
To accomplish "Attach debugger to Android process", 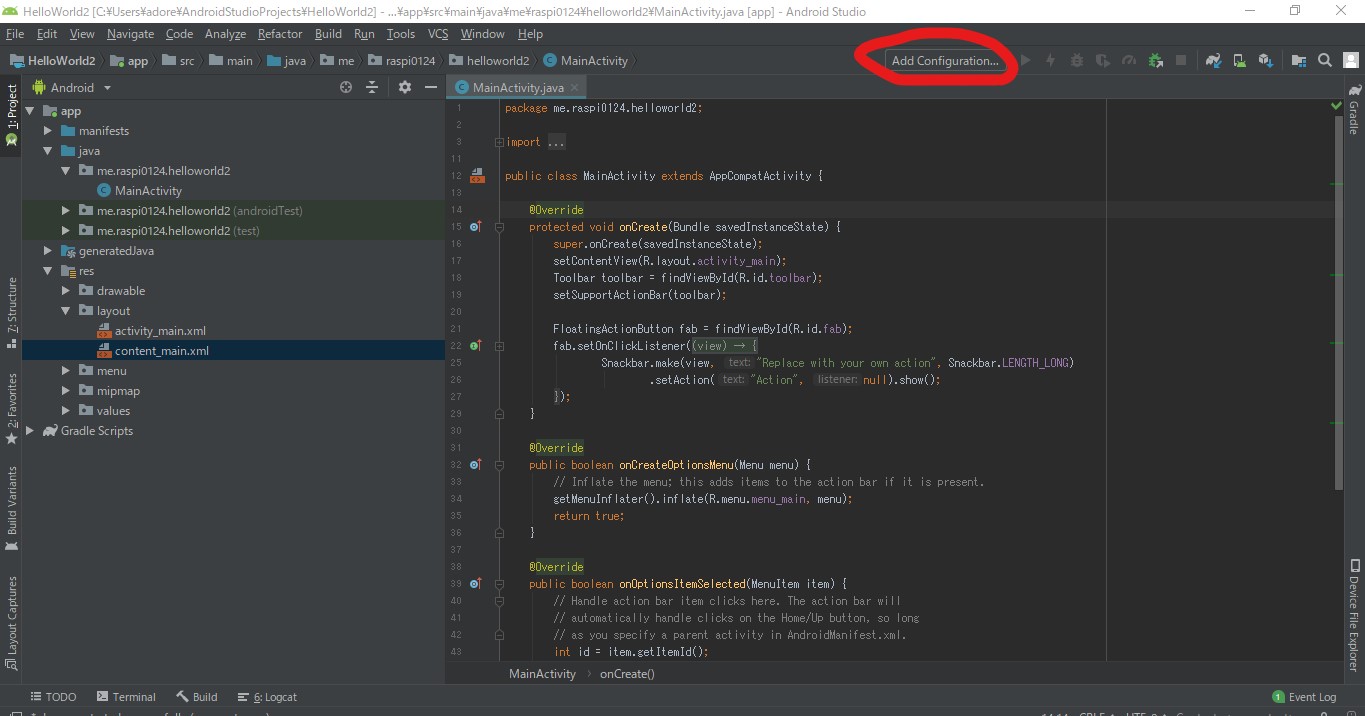I will [x=1156, y=60].
